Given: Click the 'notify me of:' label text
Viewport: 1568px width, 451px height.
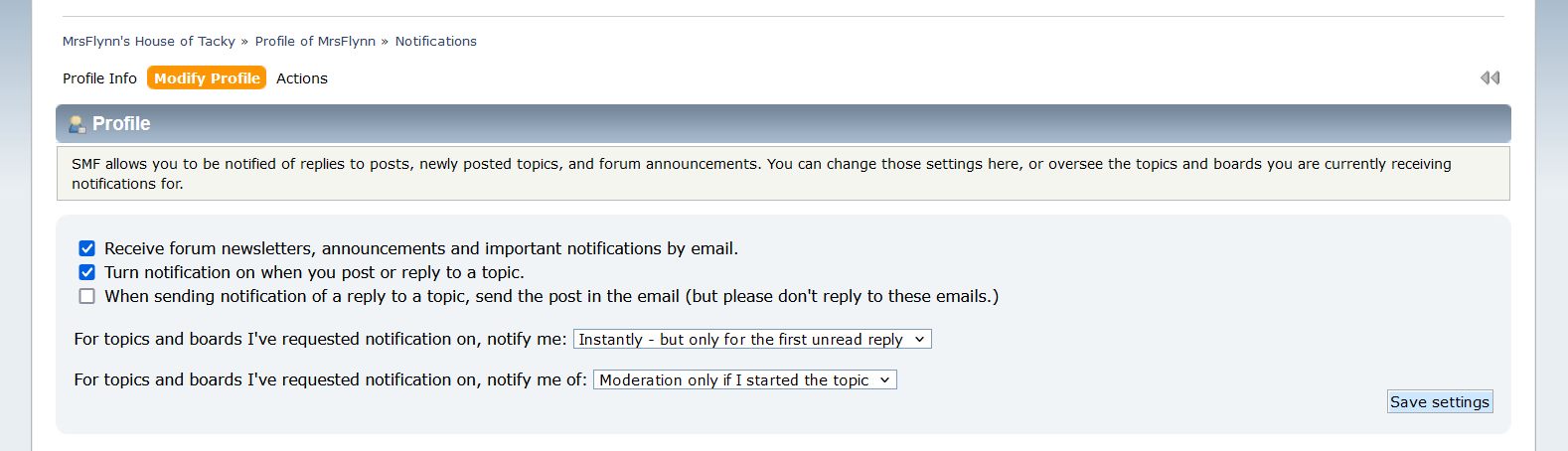Looking at the screenshot, I should pyautogui.click(x=331, y=379).
